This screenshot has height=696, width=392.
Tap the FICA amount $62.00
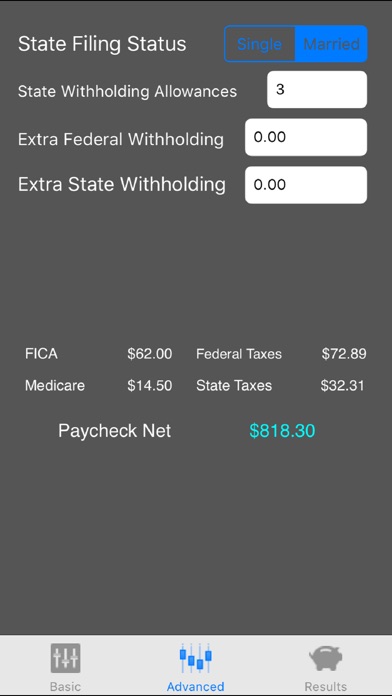tap(150, 354)
